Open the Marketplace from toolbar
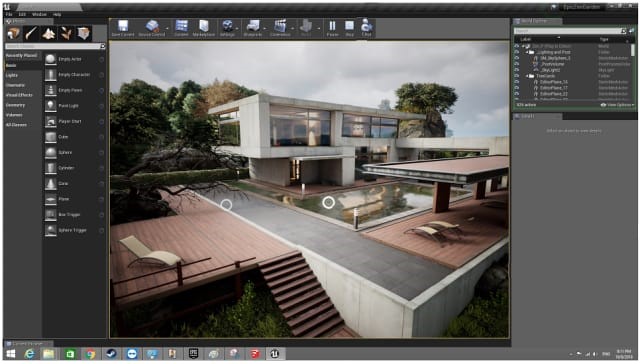 [204, 28]
